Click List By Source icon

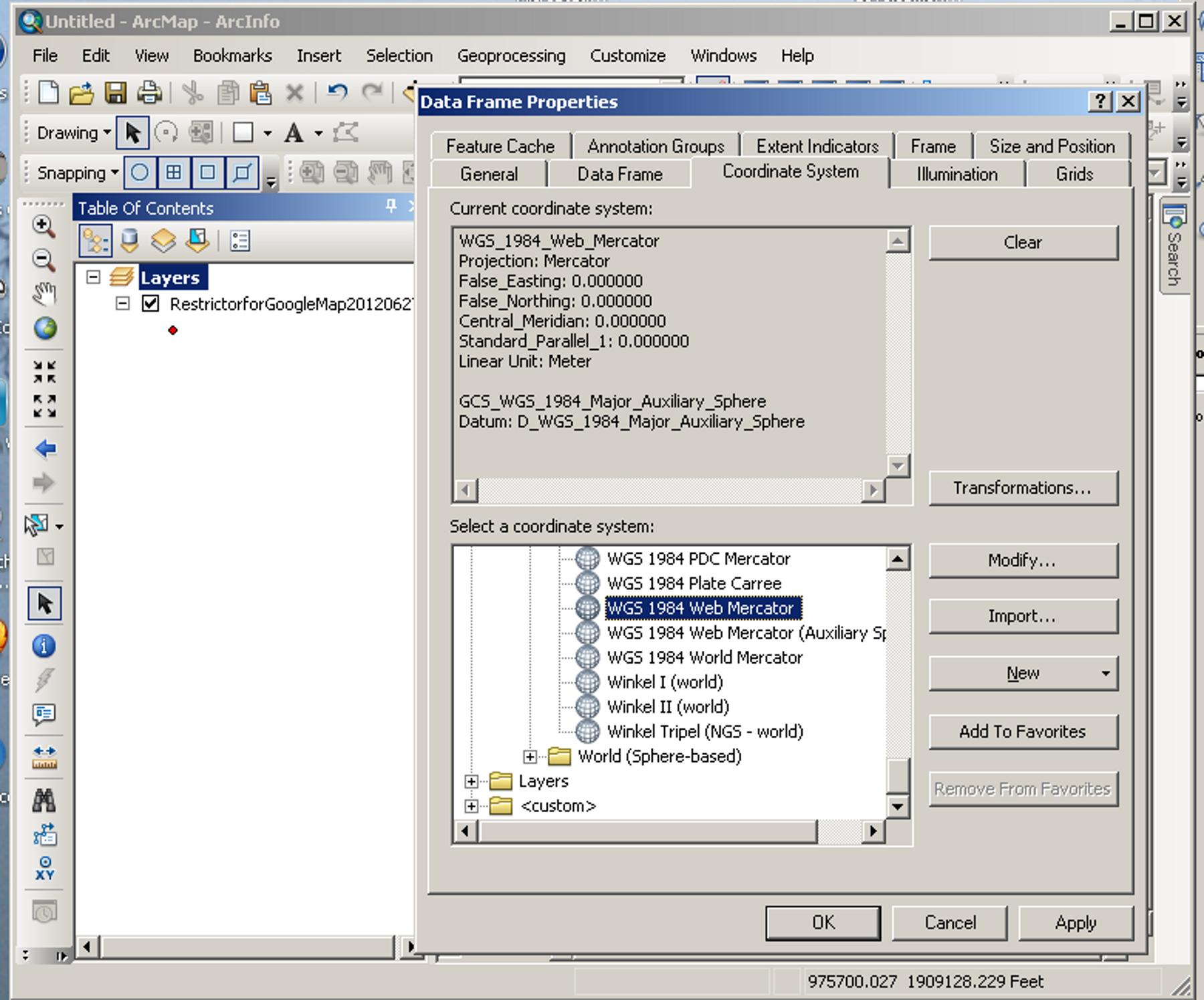130,241
